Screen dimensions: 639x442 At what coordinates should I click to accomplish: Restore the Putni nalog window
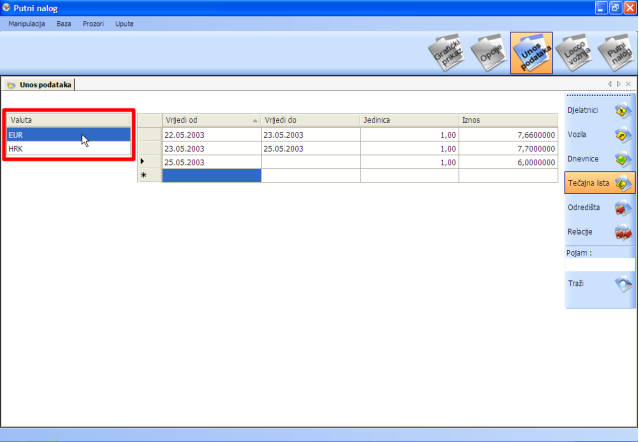615,8
